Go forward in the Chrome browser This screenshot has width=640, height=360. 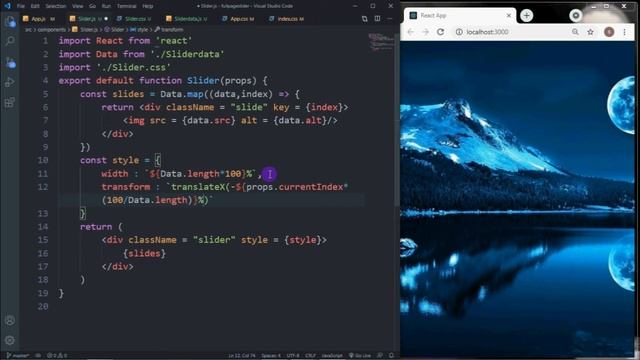click(425, 32)
